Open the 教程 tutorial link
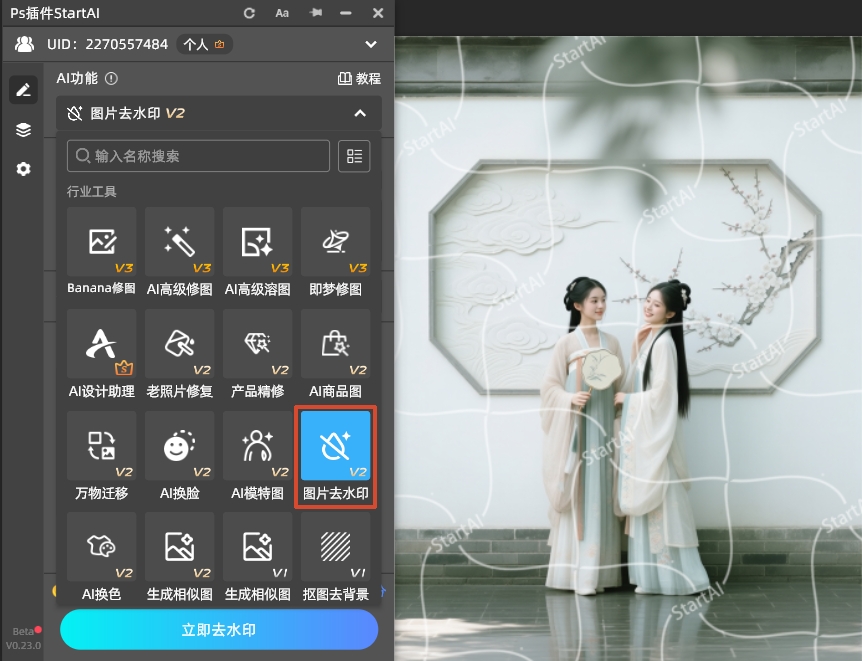862x661 pixels. pyautogui.click(x=360, y=78)
